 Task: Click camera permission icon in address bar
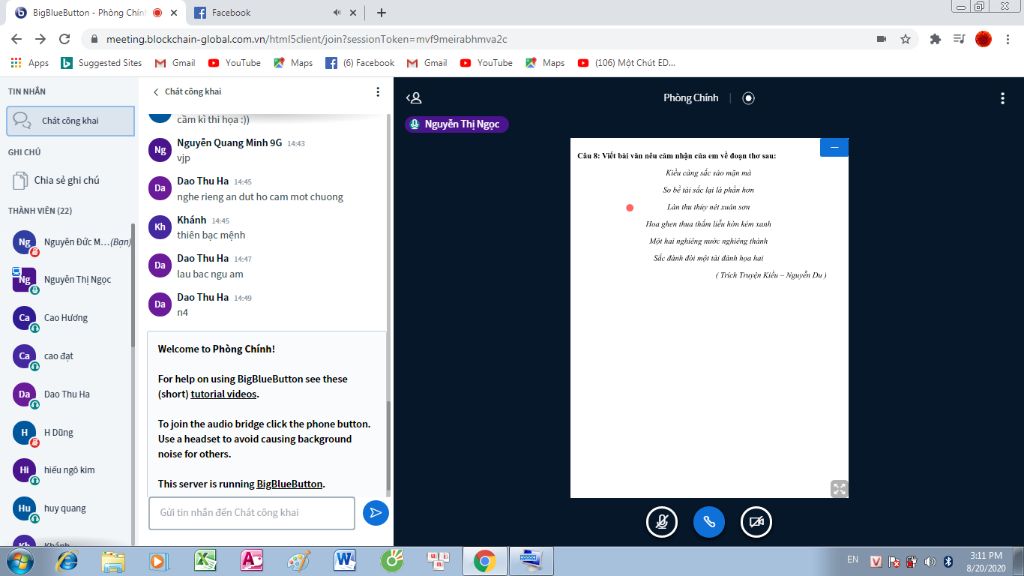click(881, 39)
